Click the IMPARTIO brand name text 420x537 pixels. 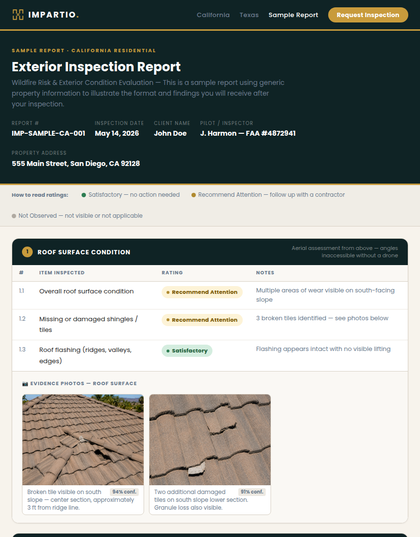click(53, 15)
